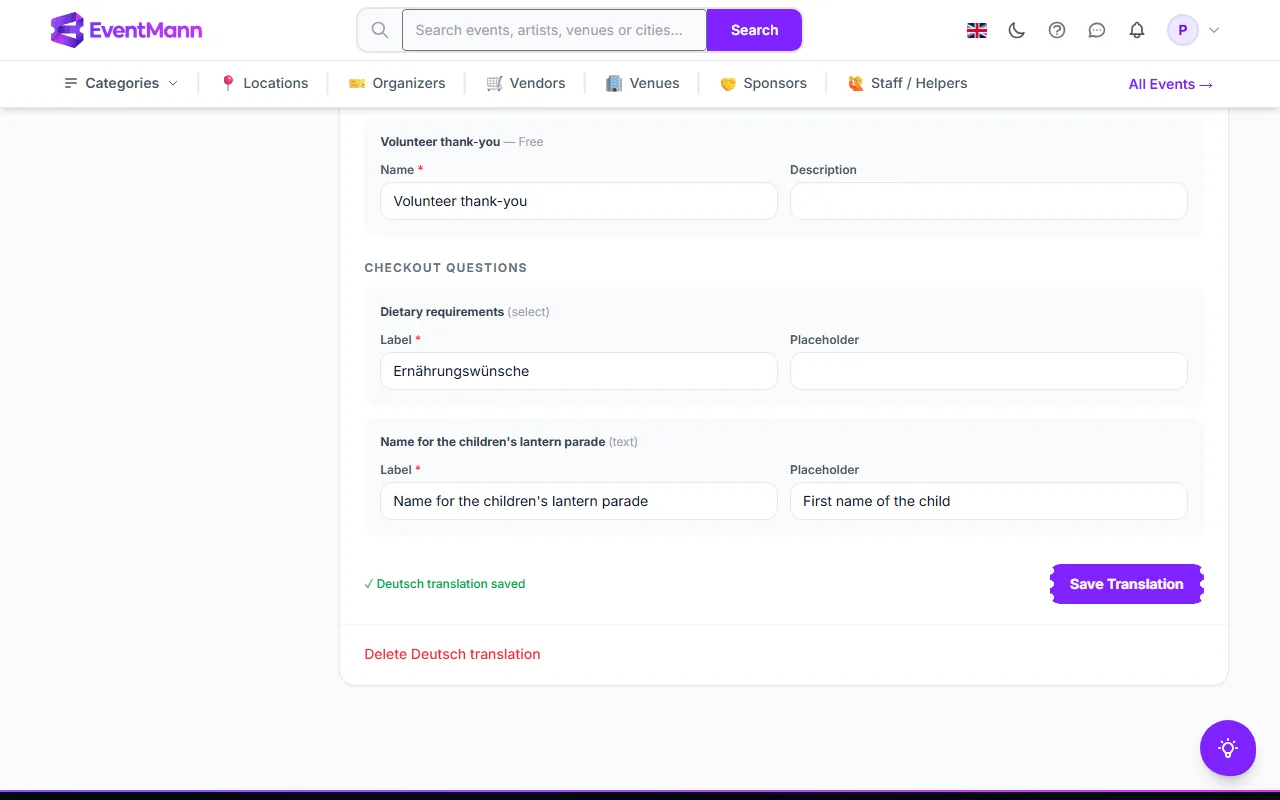
Task: Click the Volunteer thank-you Name field
Action: click(579, 201)
